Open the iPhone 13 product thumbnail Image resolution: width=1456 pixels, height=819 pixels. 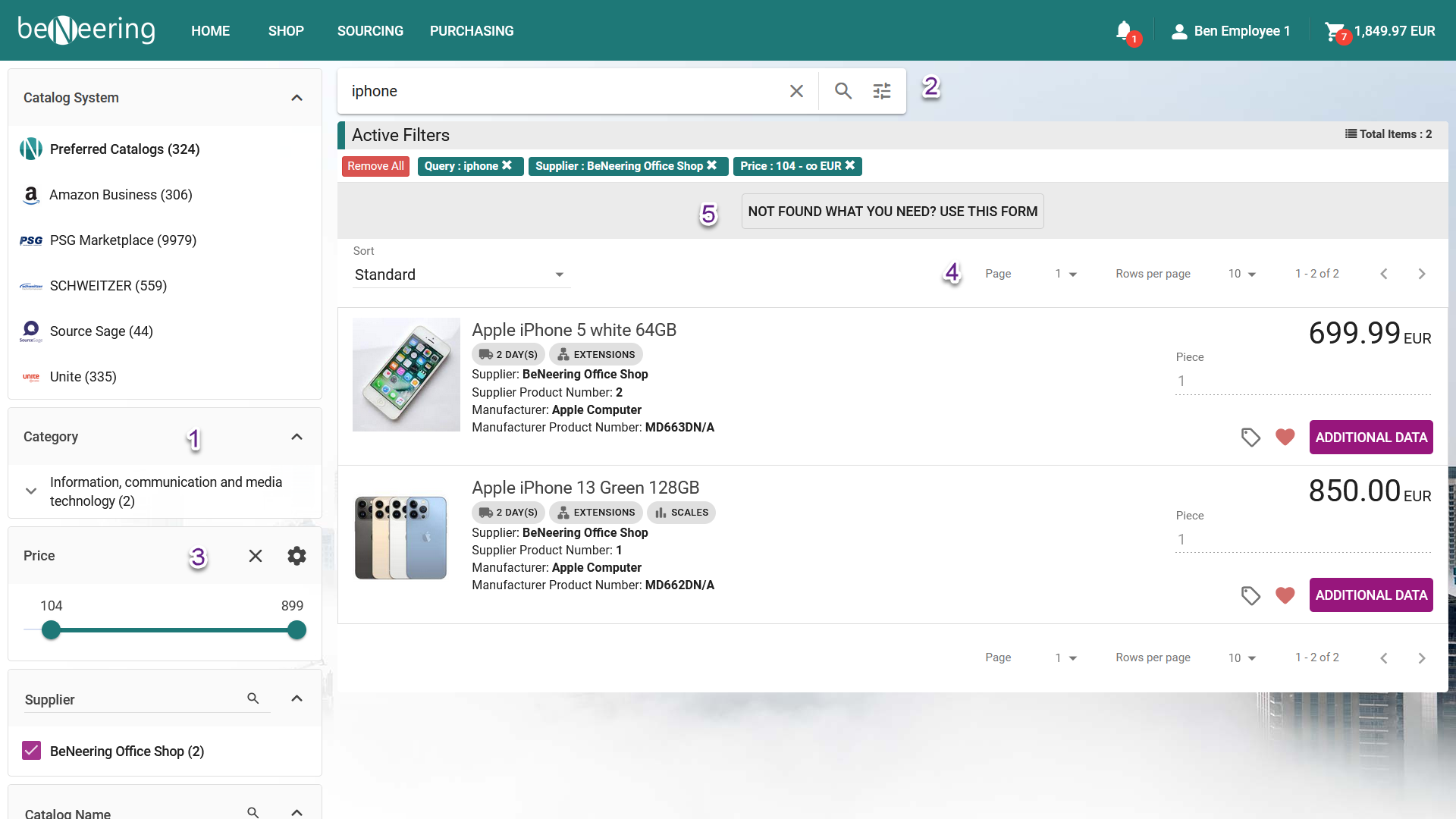[x=401, y=538]
